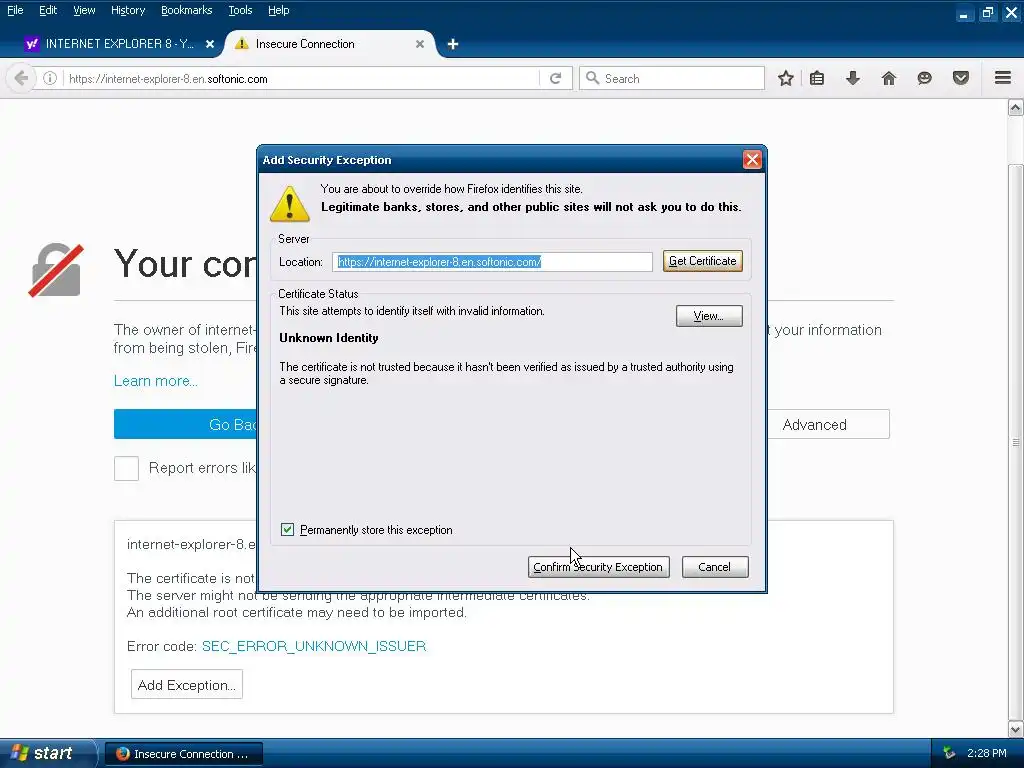
Task: Open the Downloads arrow icon
Action: tap(853, 78)
